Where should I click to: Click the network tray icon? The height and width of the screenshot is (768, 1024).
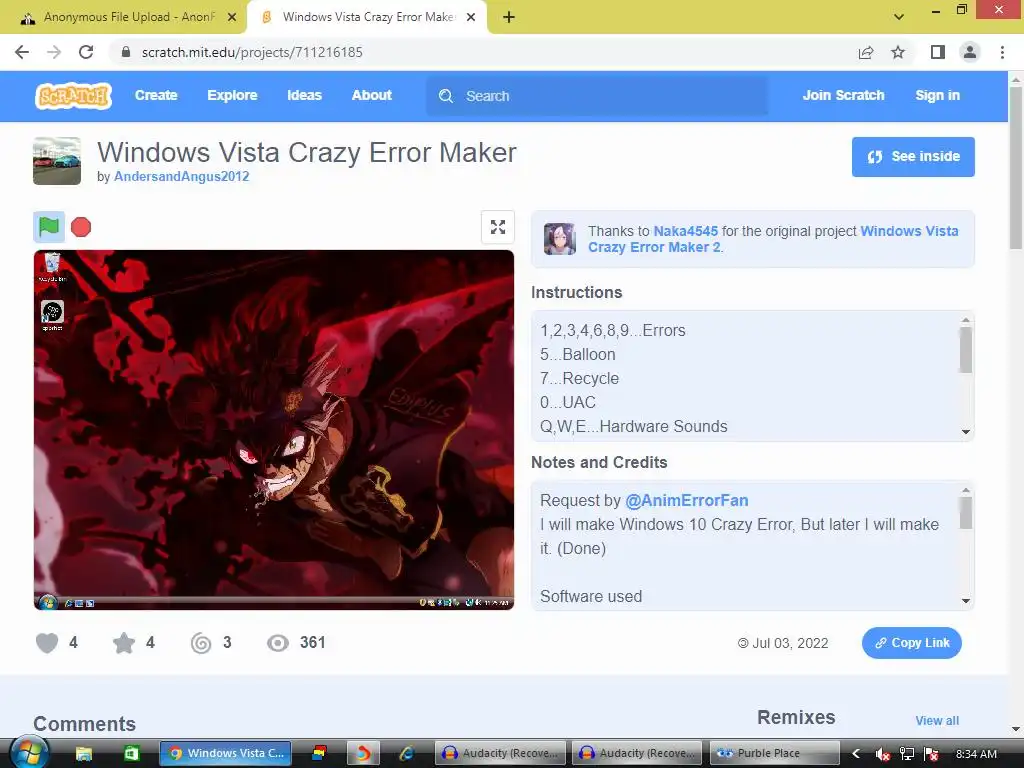pyautogui.click(x=906, y=754)
